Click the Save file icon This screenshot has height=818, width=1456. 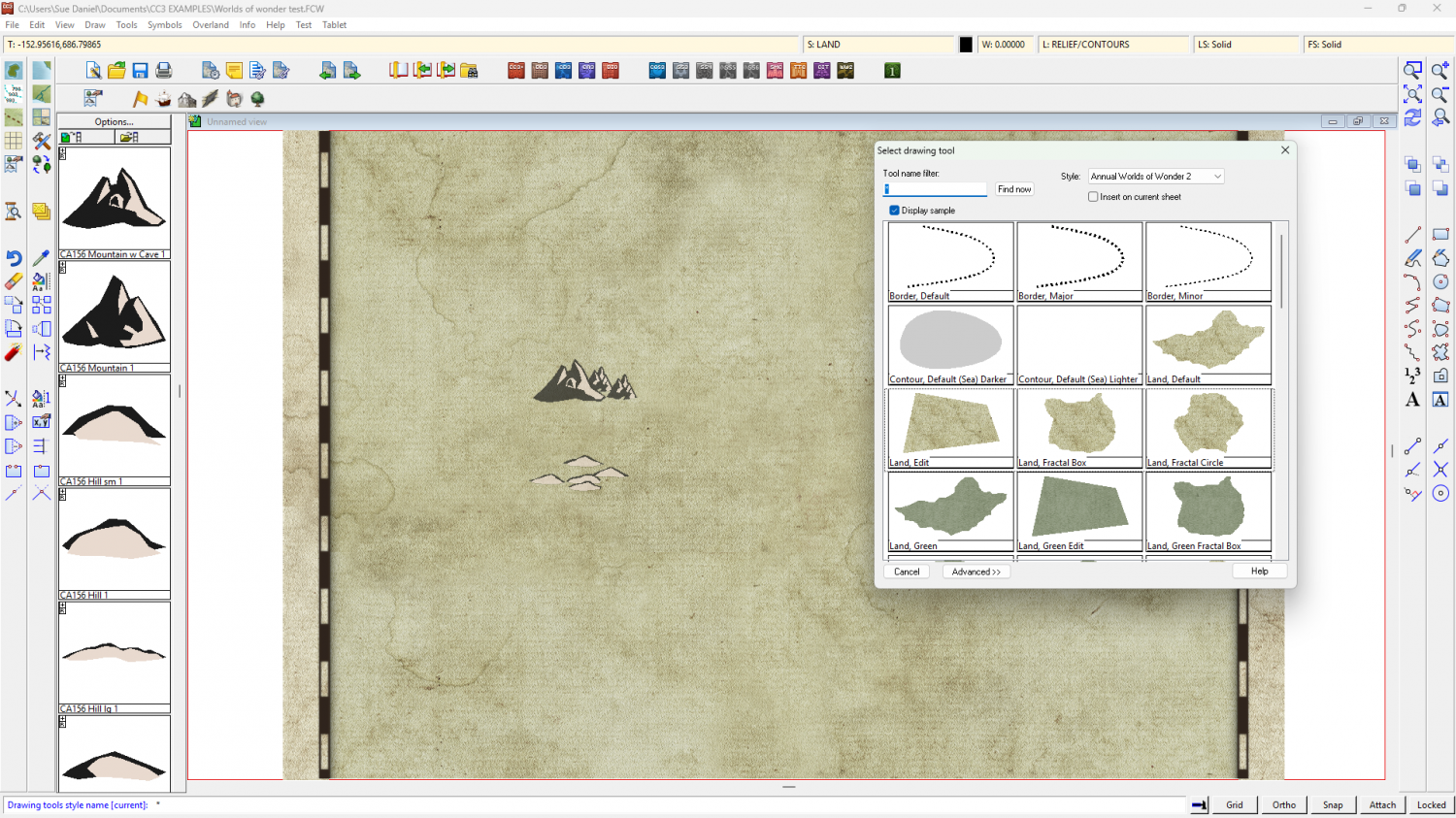pyautogui.click(x=140, y=71)
